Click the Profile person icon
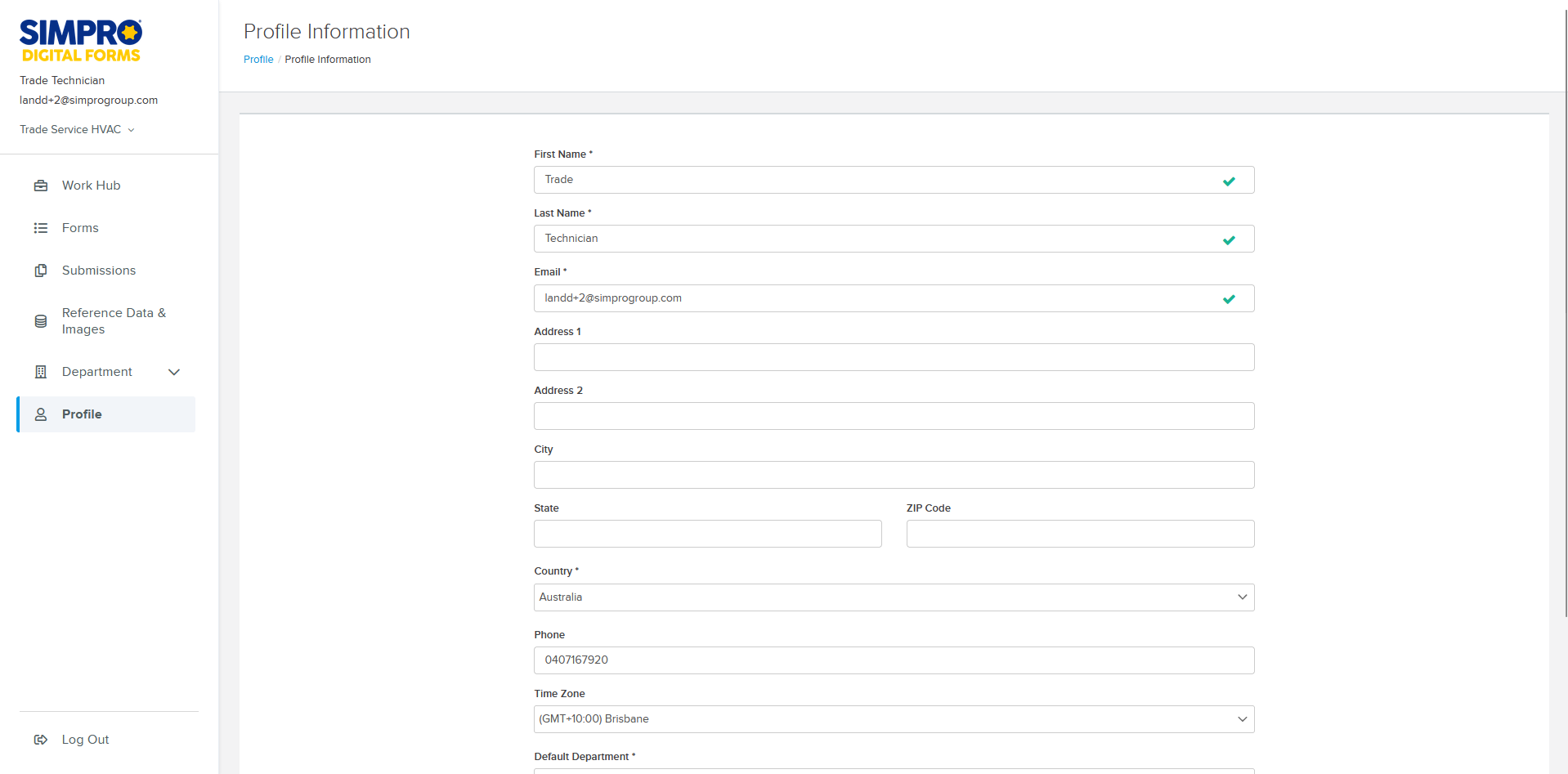Viewport: 1568px width, 774px height. click(x=41, y=414)
